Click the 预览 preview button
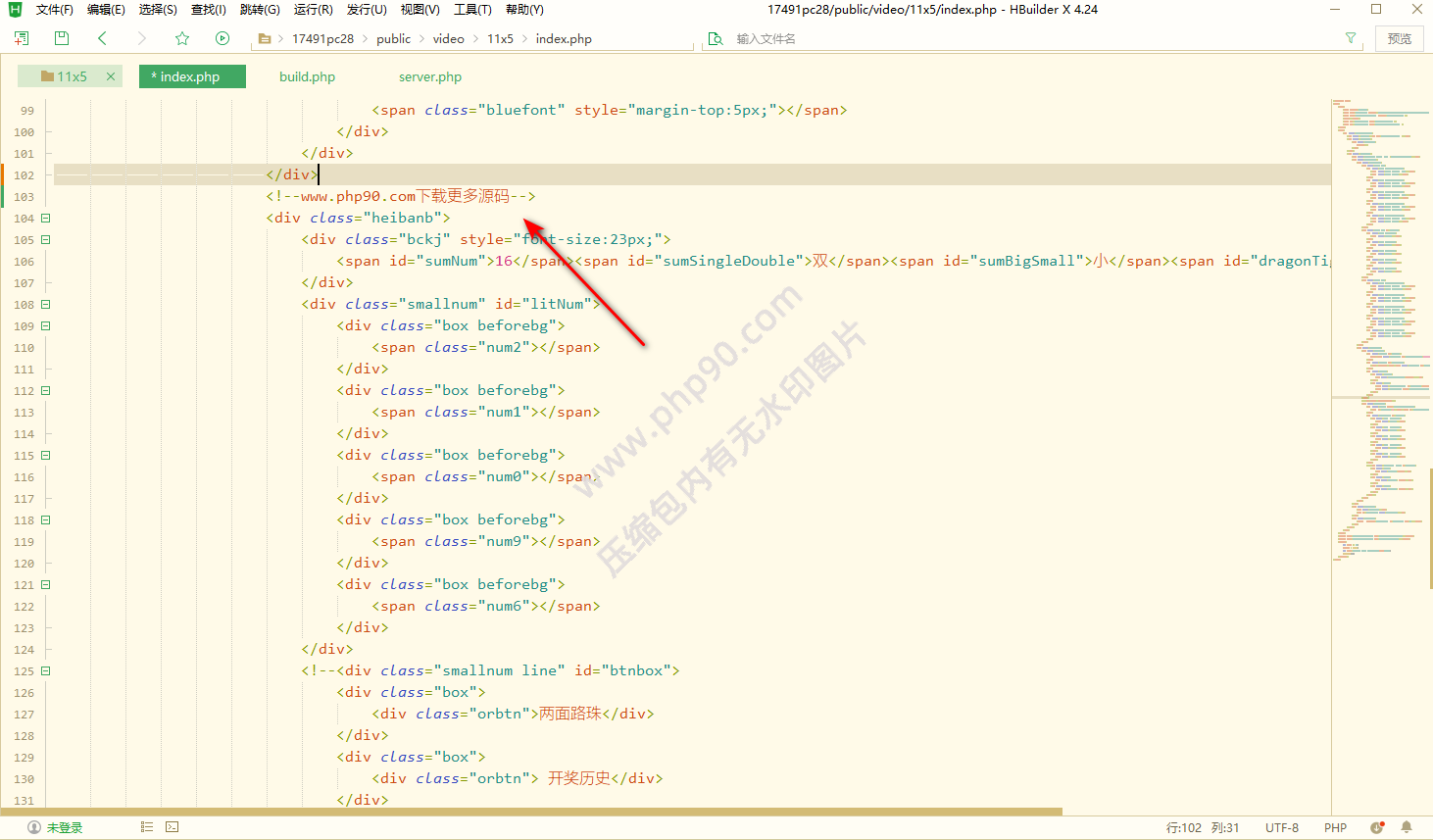The image size is (1433, 840). click(1399, 38)
